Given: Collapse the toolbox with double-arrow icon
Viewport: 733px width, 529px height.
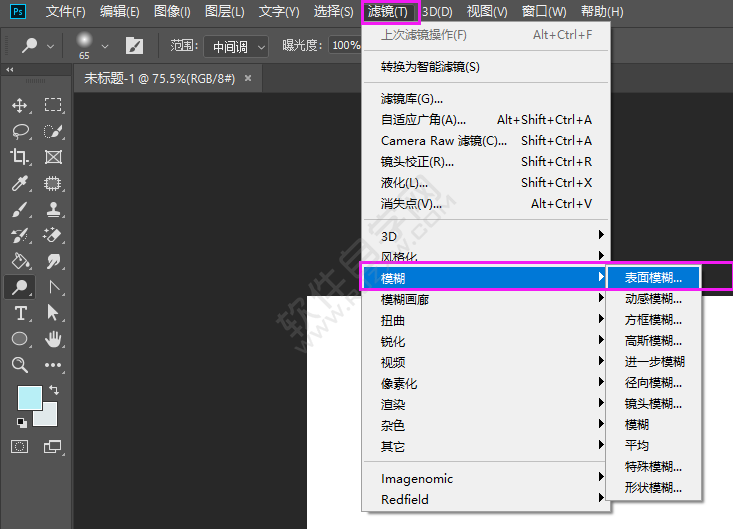Looking at the screenshot, I should [10, 69].
